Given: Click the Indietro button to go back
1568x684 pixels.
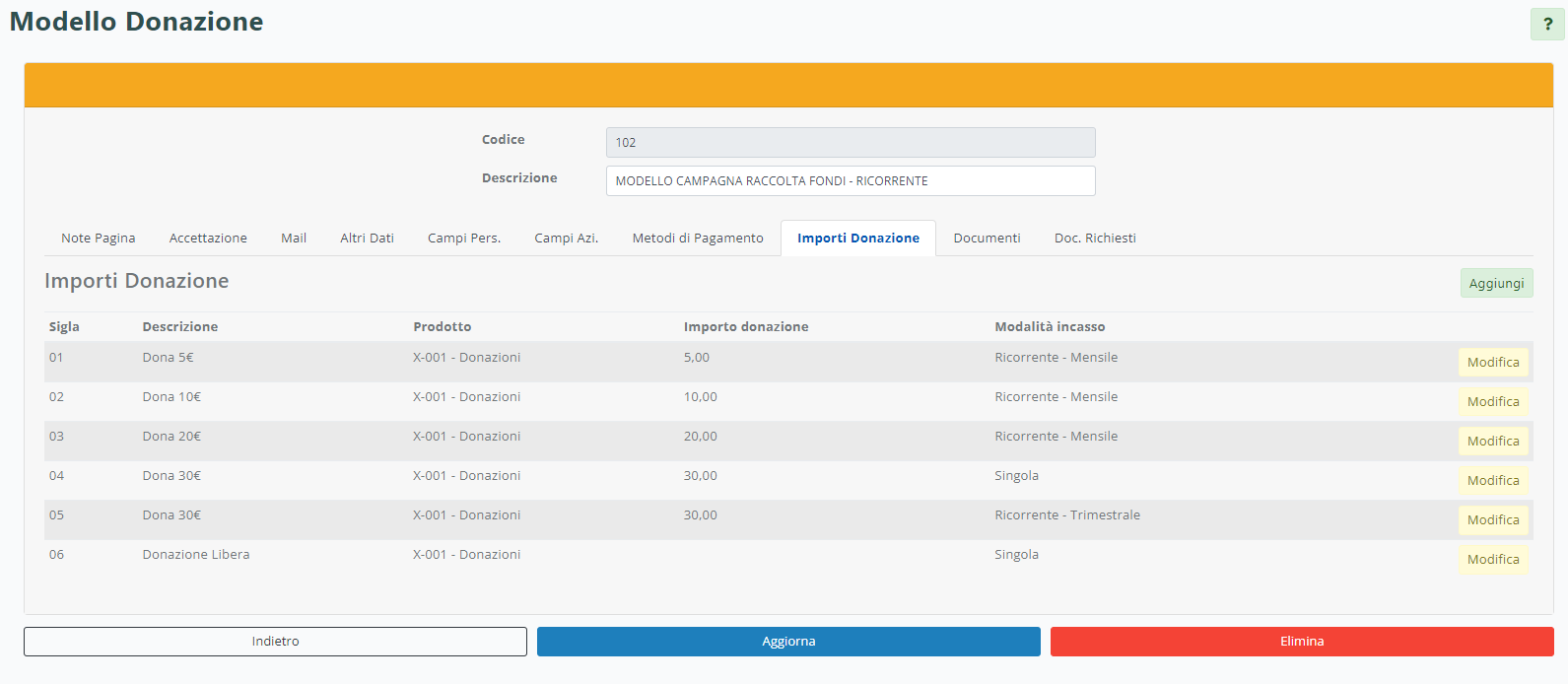Looking at the screenshot, I should (x=275, y=642).
